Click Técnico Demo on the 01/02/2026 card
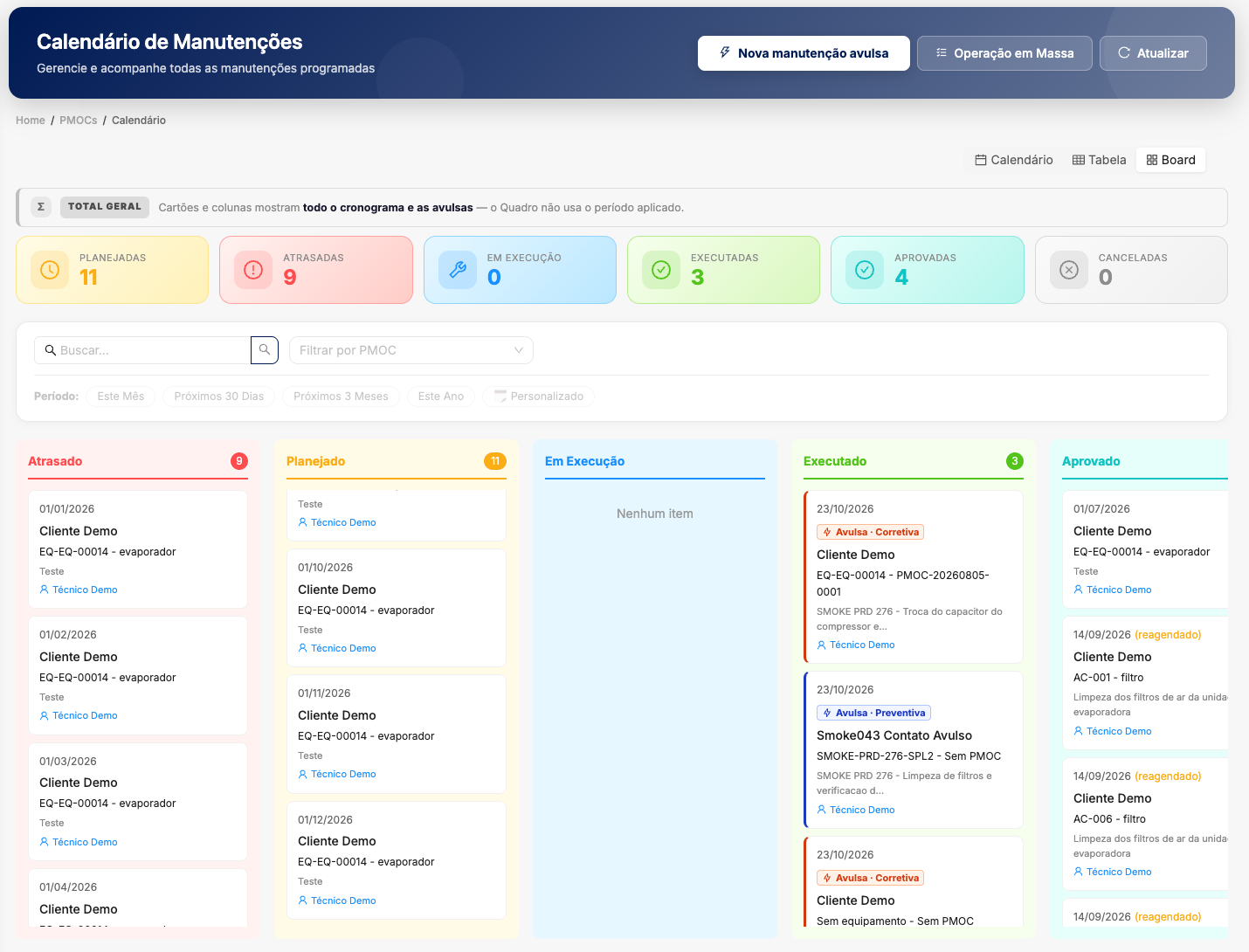The width and height of the screenshot is (1249, 952). [79, 715]
